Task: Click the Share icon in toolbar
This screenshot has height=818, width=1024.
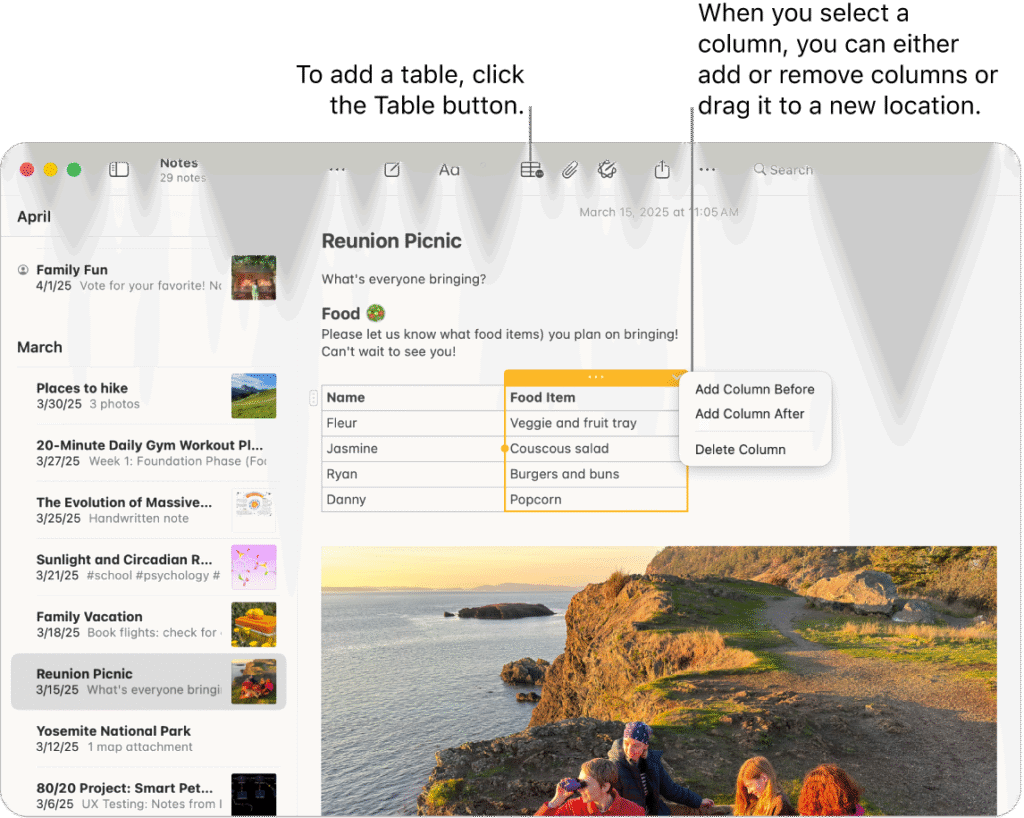Action: pyautogui.click(x=662, y=170)
